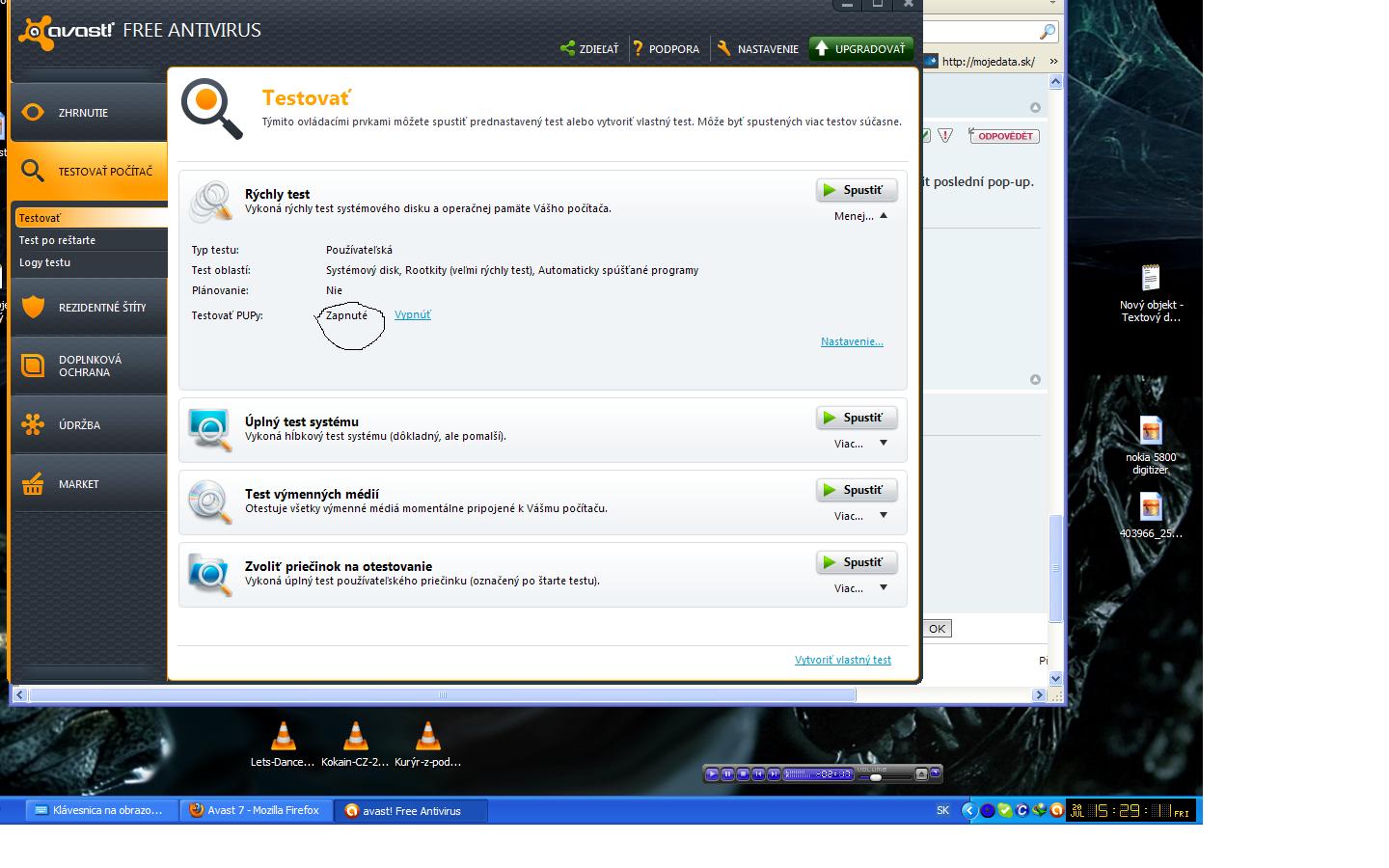
Task: Switch to Klávesnica na obrazovke taskbar item
Action: coord(101,811)
